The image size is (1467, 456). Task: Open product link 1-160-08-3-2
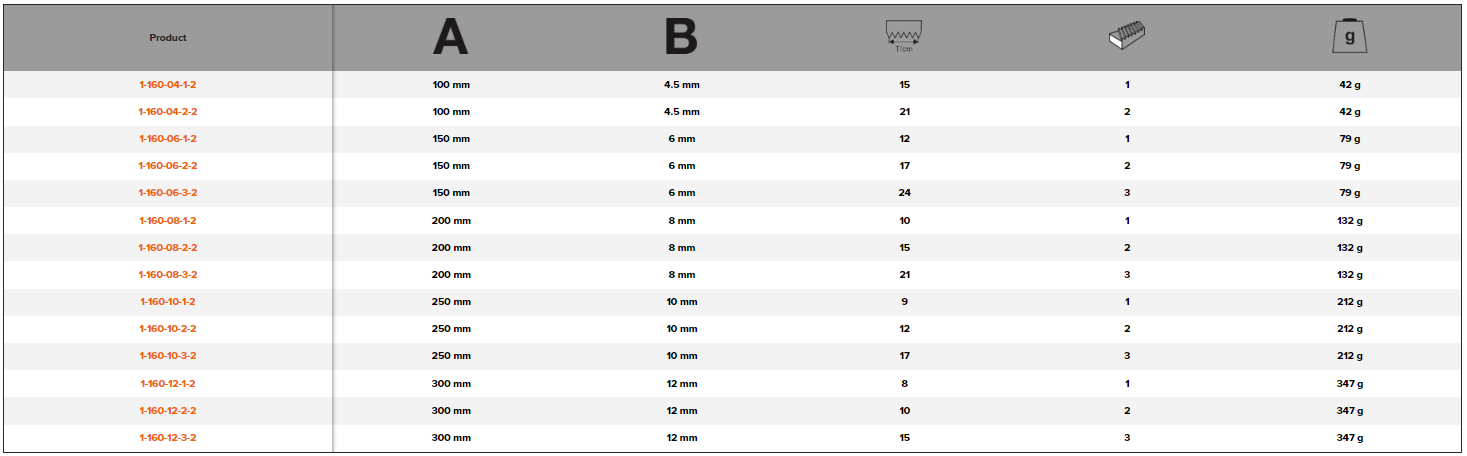coord(168,274)
